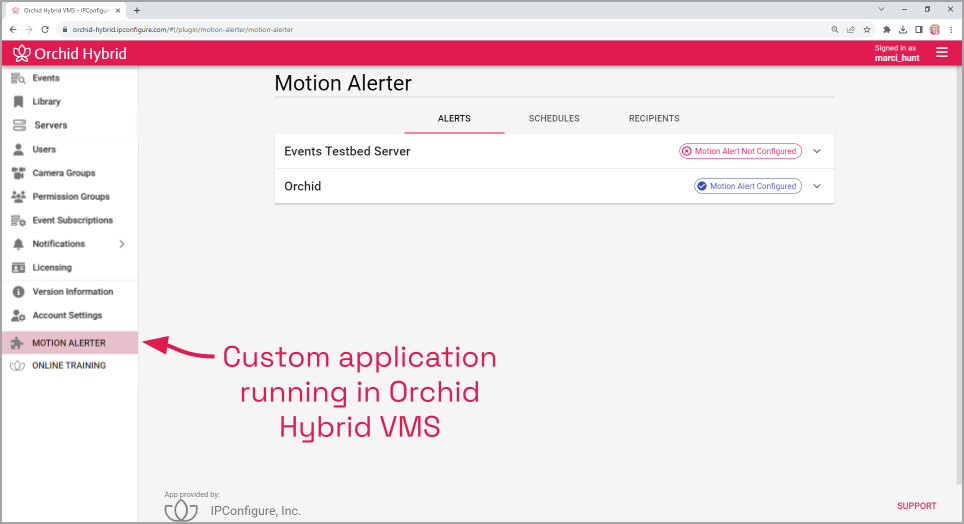Click the Version Information info icon
Screen dimensions: 964x524
click(18, 292)
